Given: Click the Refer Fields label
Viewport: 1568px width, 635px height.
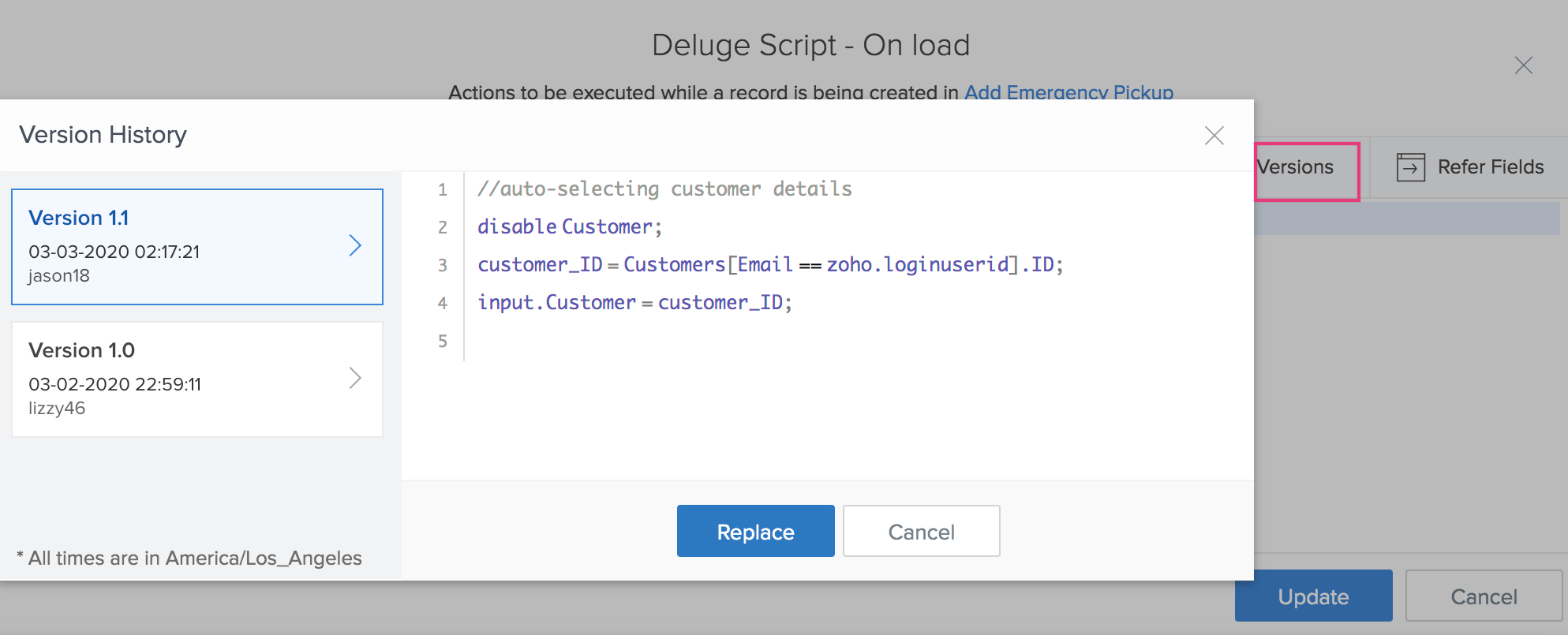Looking at the screenshot, I should click(1490, 167).
